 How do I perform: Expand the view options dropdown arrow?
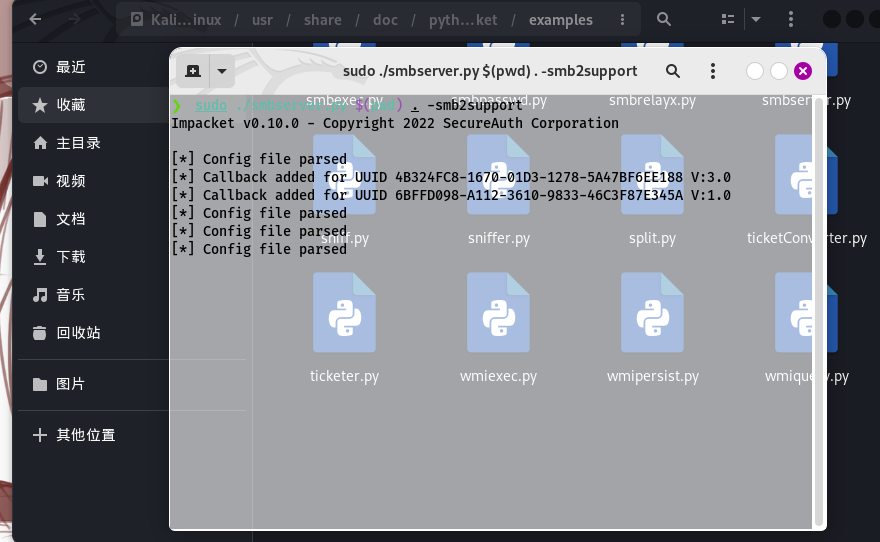click(756, 19)
